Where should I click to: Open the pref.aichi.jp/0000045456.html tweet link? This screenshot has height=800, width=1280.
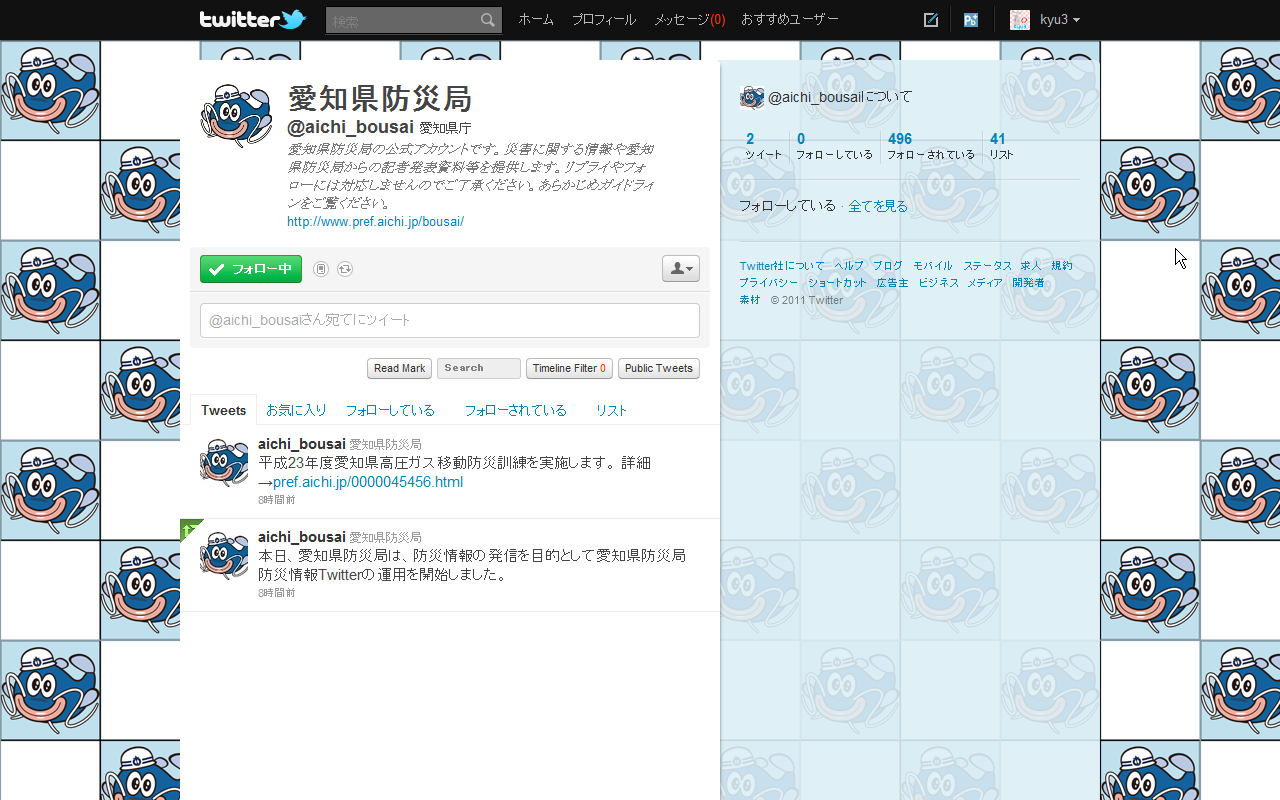pyautogui.click(x=368, y=482)
